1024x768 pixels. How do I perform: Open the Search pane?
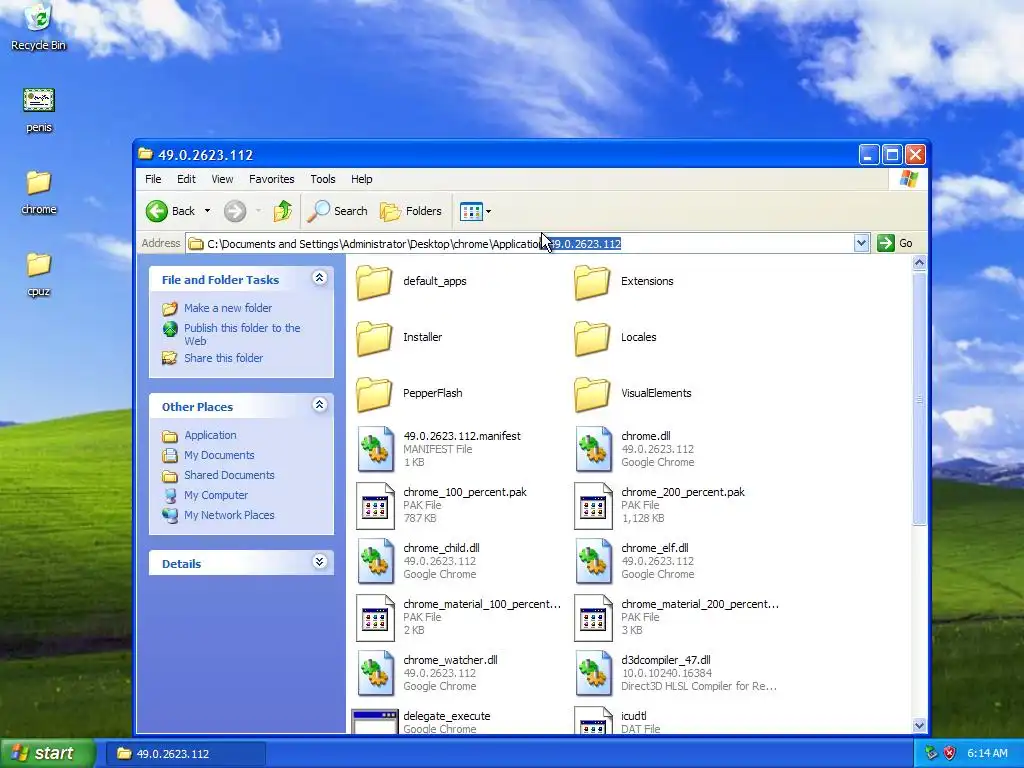338,211
